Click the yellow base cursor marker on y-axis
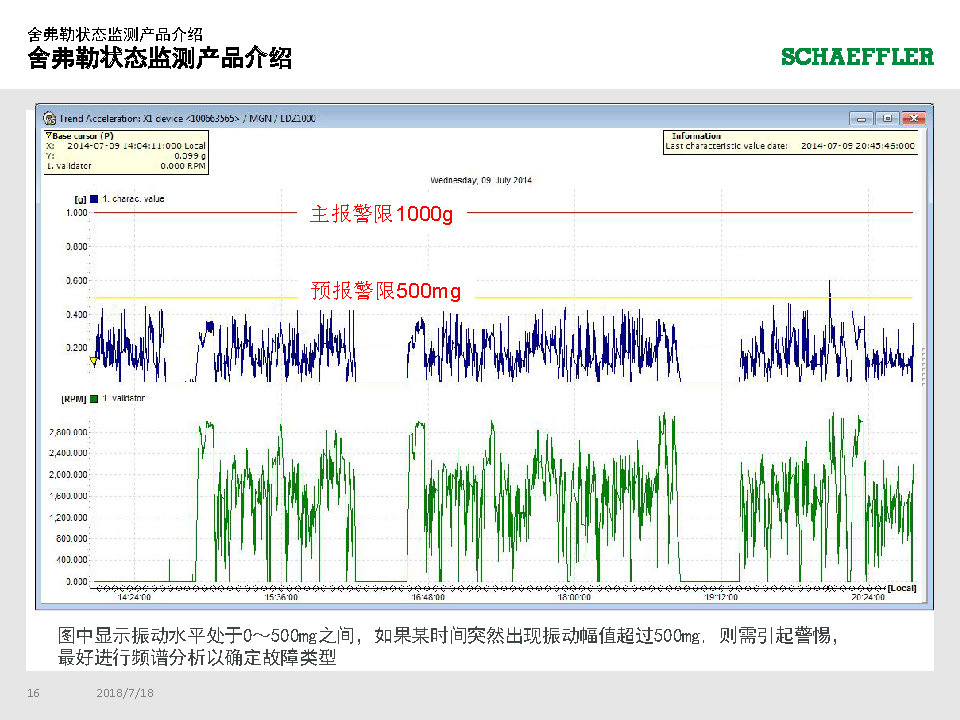960x720 pixels. [93, 360]
